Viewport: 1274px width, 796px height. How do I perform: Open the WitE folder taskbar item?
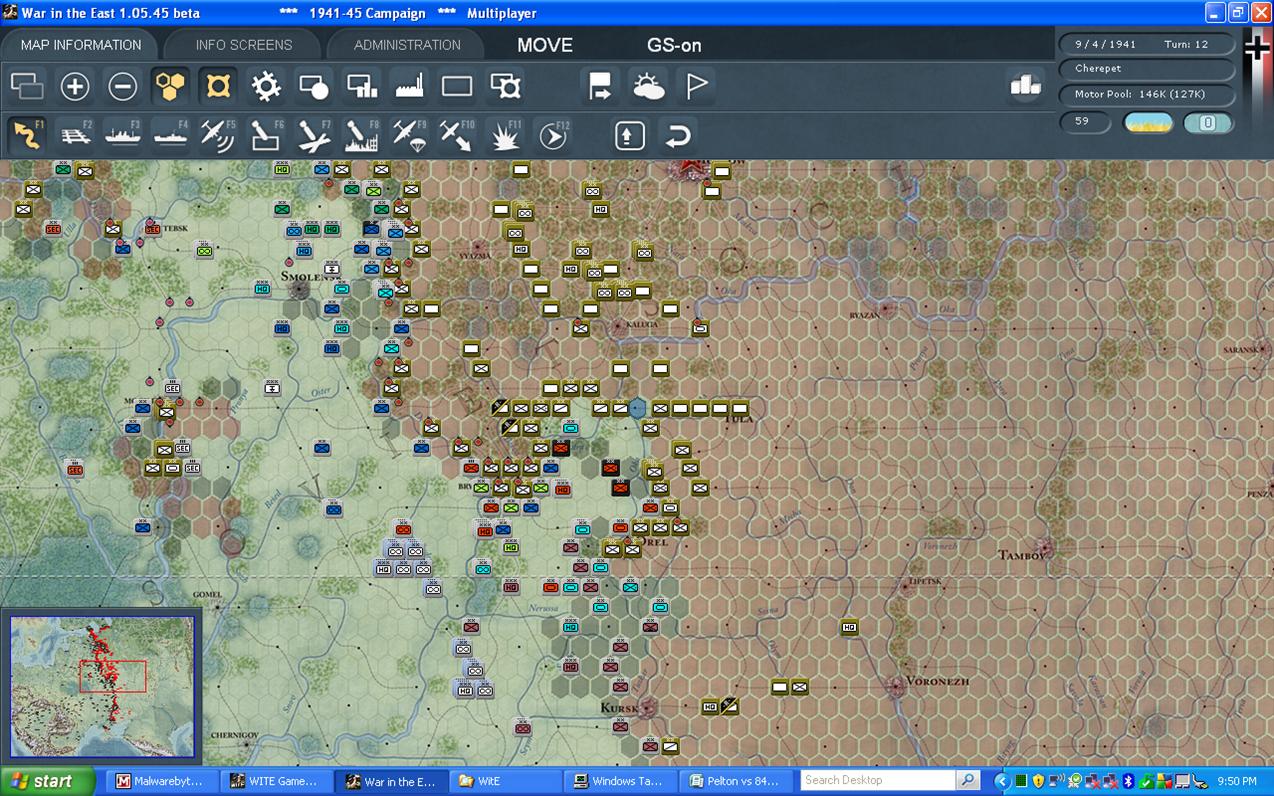(503, 781)
